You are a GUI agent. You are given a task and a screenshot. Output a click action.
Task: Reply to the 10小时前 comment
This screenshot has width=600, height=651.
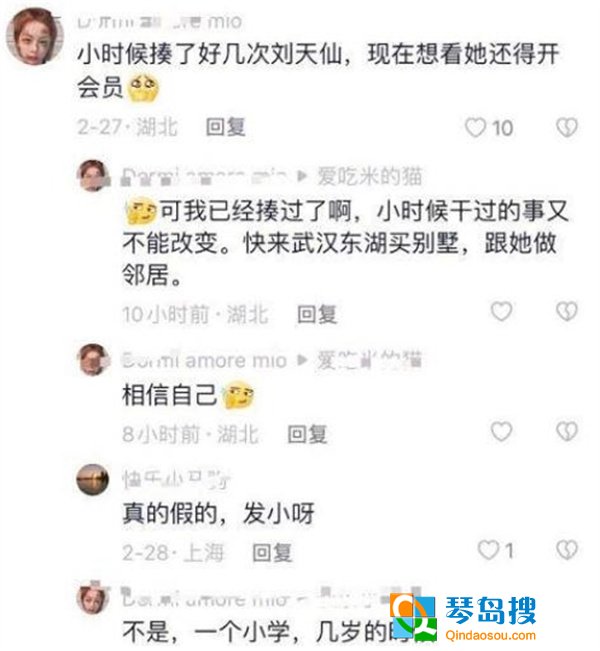pos(317,314)
